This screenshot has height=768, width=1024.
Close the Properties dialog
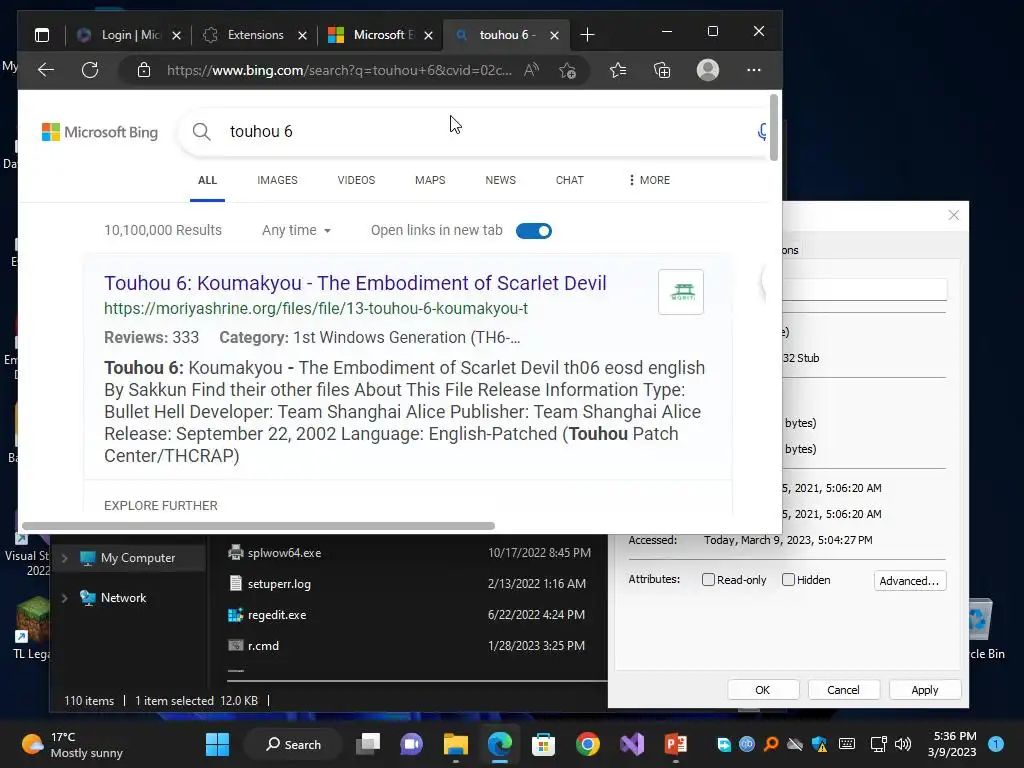pos(953,215)
